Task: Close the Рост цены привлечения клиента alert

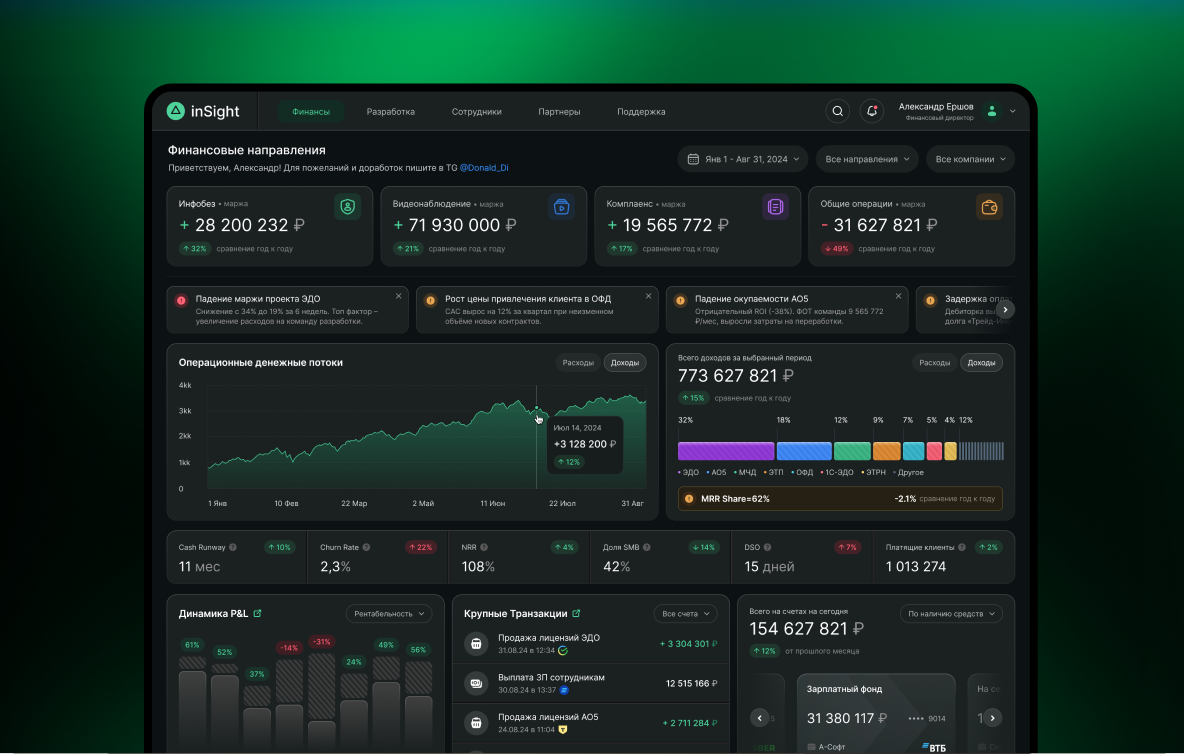Action: (x=649, y=296)
